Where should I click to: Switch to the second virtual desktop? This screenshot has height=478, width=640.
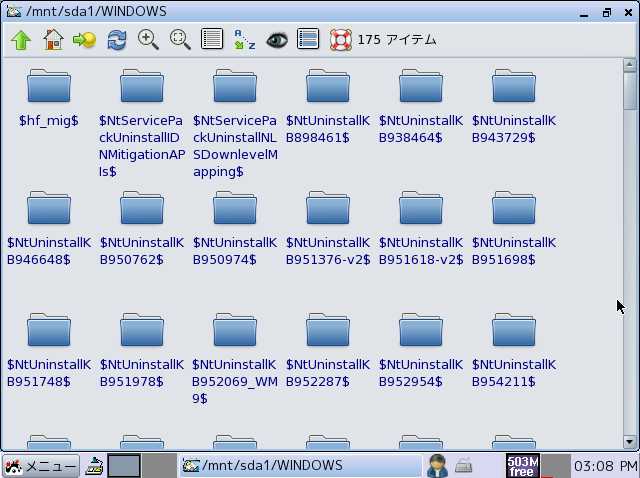(x=159, y=466)
